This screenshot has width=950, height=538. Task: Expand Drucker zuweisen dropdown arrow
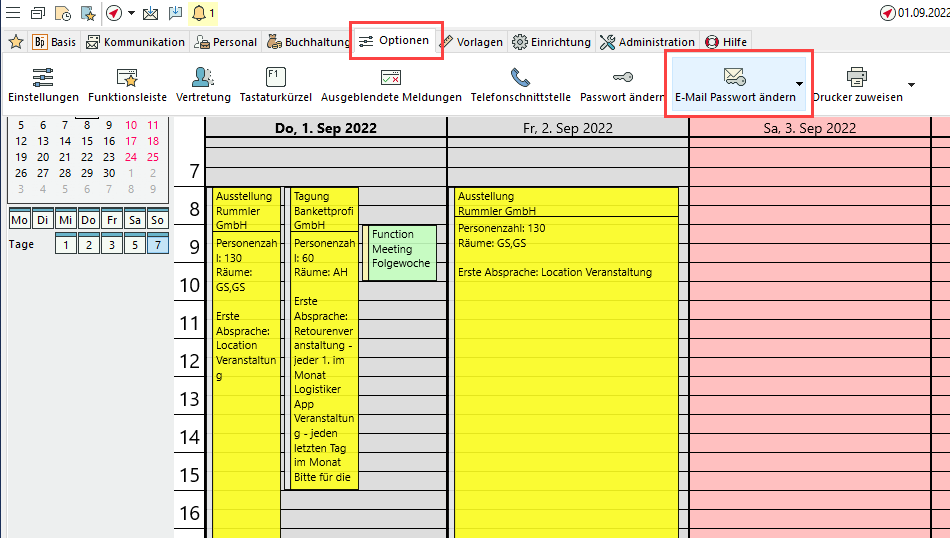[x=911, y=85]
